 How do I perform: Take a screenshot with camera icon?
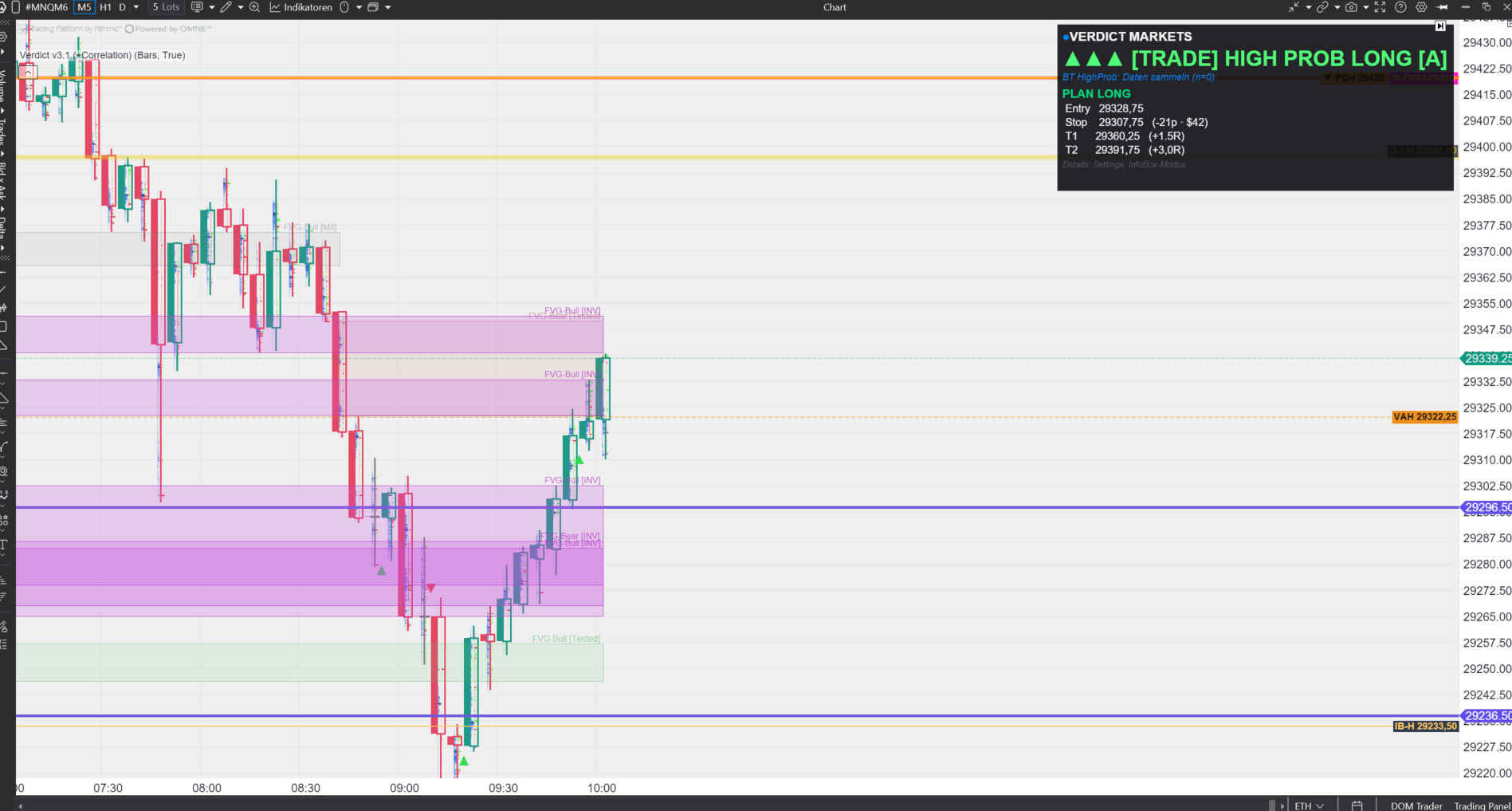click(x=1351, y=7)
